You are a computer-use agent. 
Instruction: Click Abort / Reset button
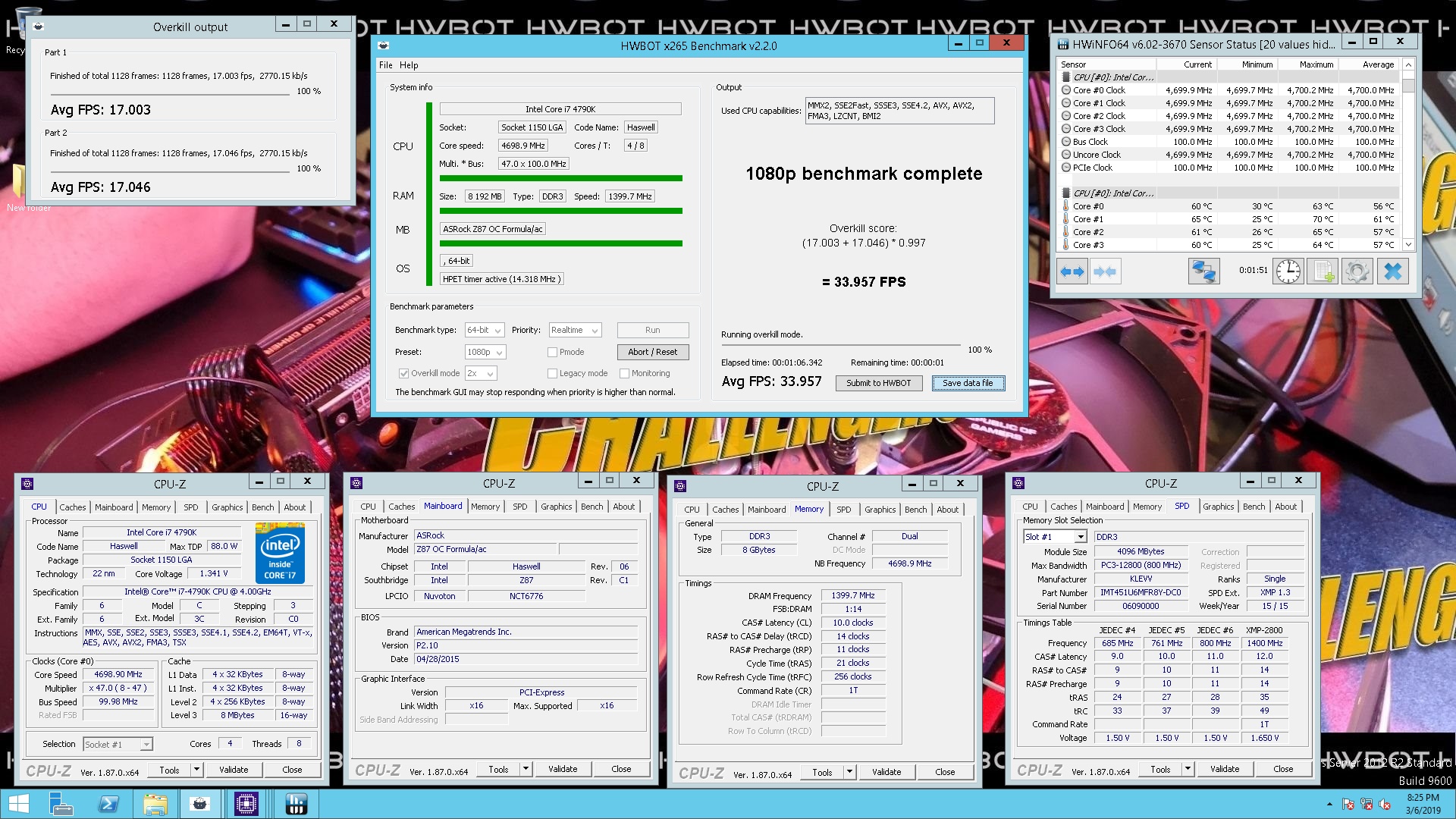coord(652,352)
